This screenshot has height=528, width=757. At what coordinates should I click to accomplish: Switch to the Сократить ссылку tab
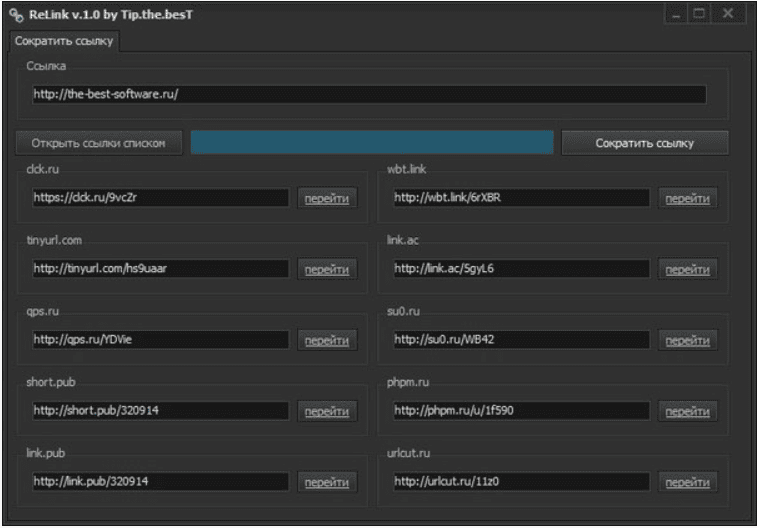(x=64, y=41)
